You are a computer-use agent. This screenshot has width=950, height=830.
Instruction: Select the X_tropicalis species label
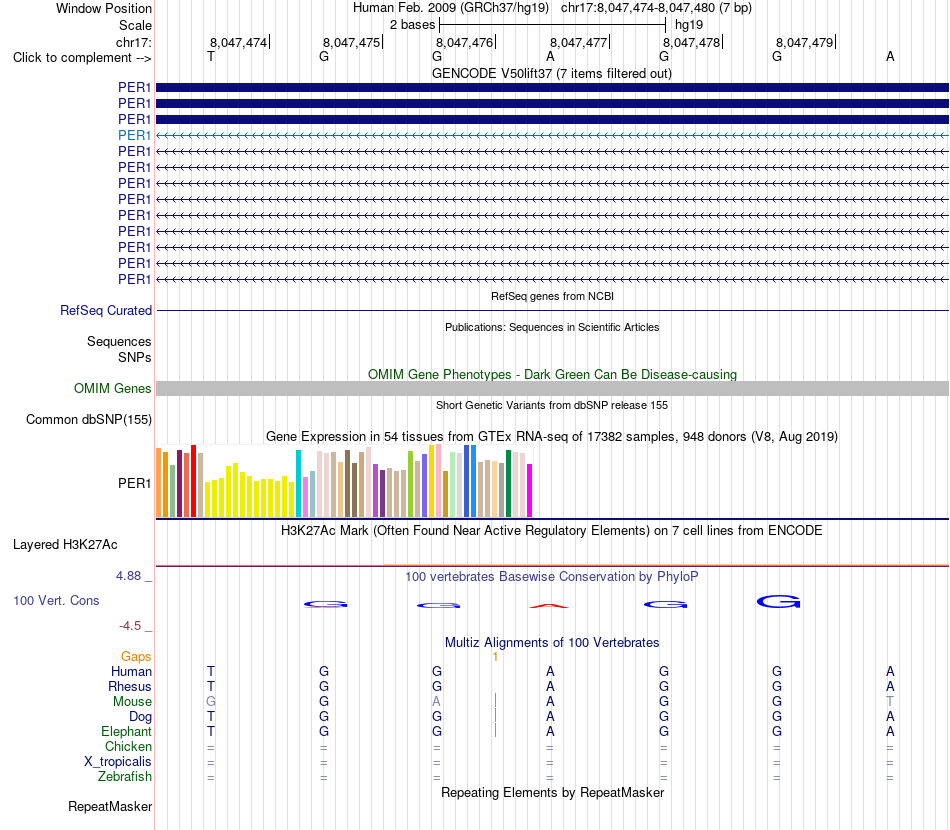[118, 762]
